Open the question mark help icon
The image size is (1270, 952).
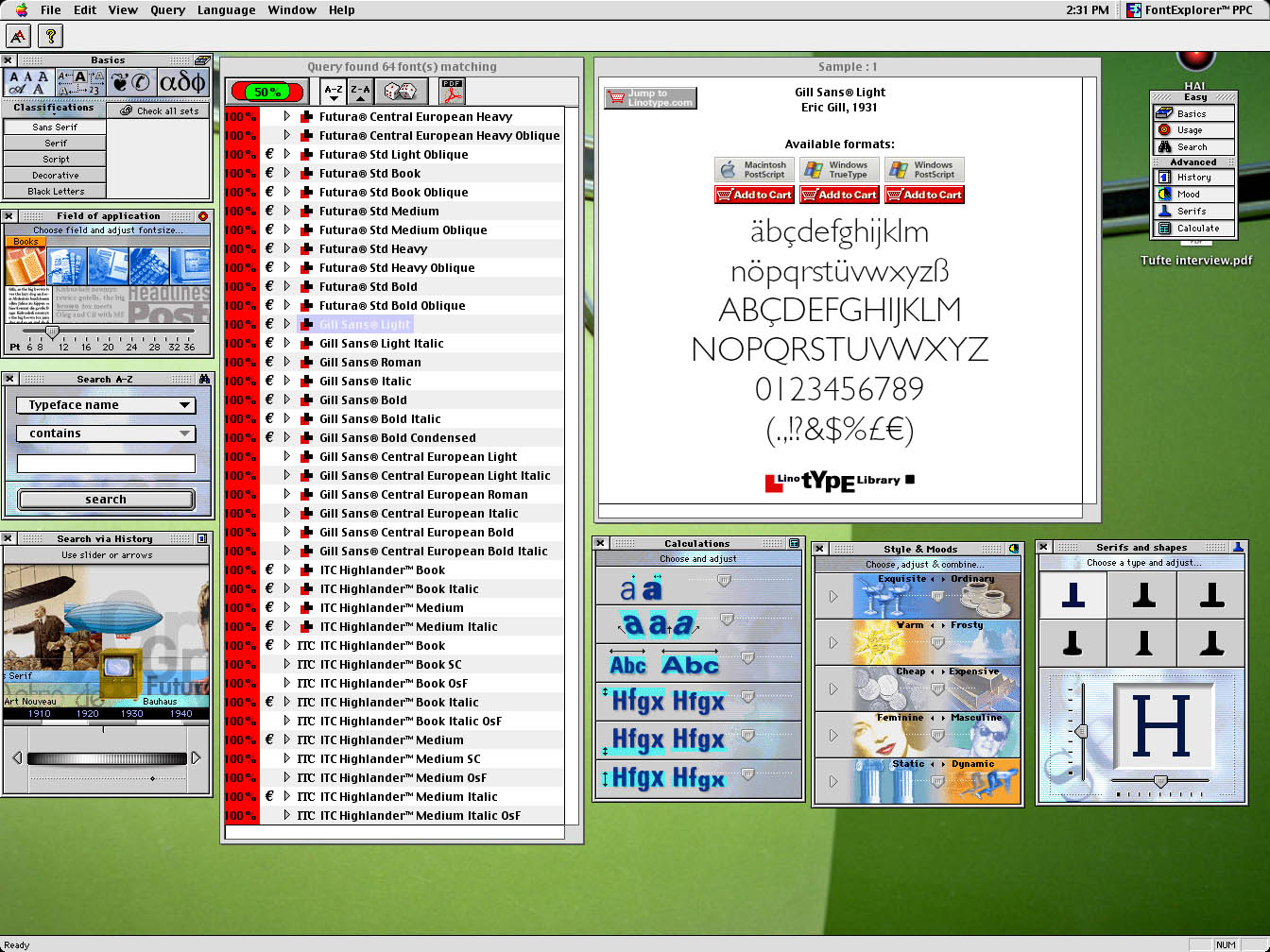(50, 36)
